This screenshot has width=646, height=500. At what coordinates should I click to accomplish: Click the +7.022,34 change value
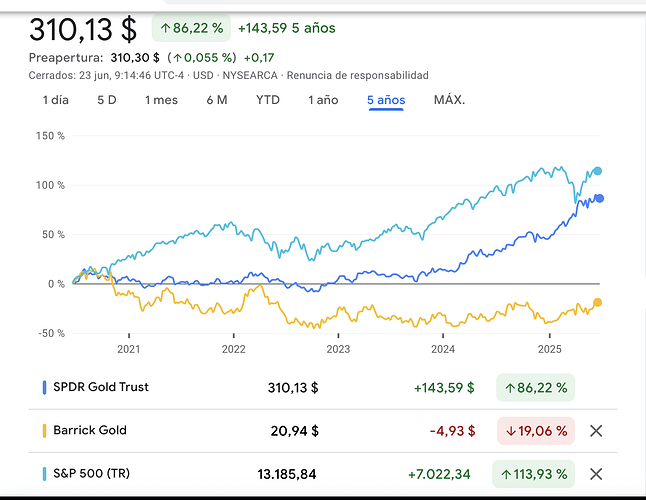pos(439,474)
